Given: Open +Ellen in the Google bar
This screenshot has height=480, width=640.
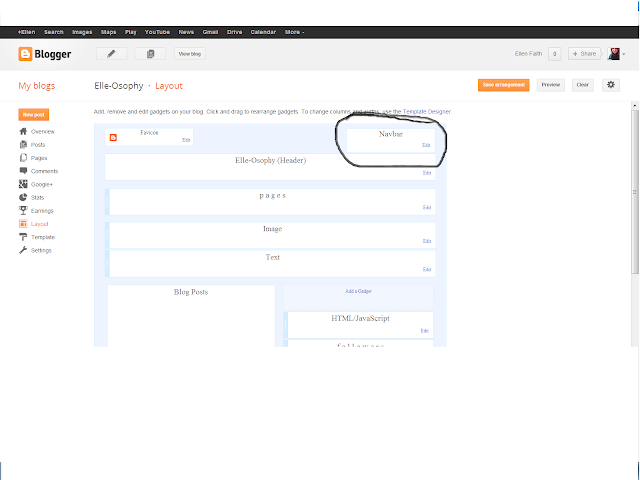Looking at the screenshot, I should (x=27, y=32).
